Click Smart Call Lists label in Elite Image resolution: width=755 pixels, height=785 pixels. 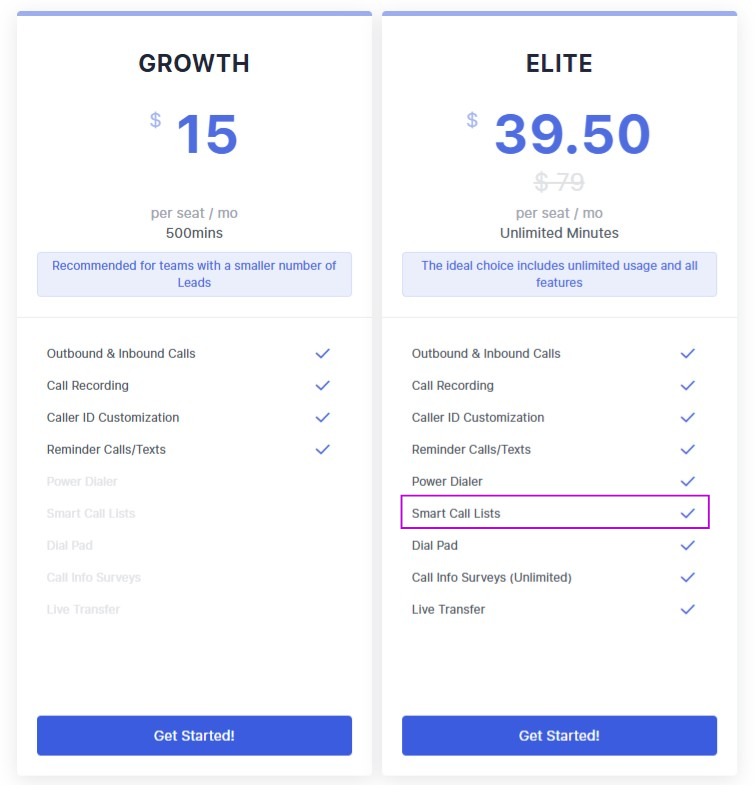tap(456, 514)
